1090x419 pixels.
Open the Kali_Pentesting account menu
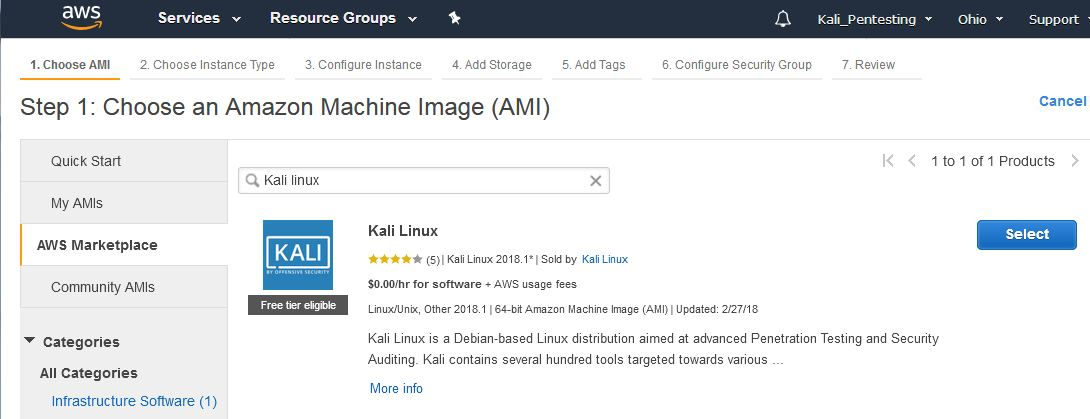[x=874, y=19]
